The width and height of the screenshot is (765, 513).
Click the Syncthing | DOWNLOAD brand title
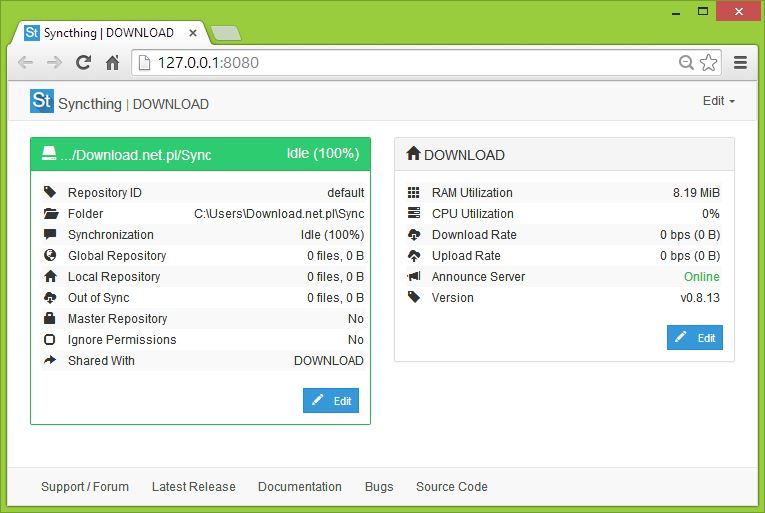(x=133, y=104)
